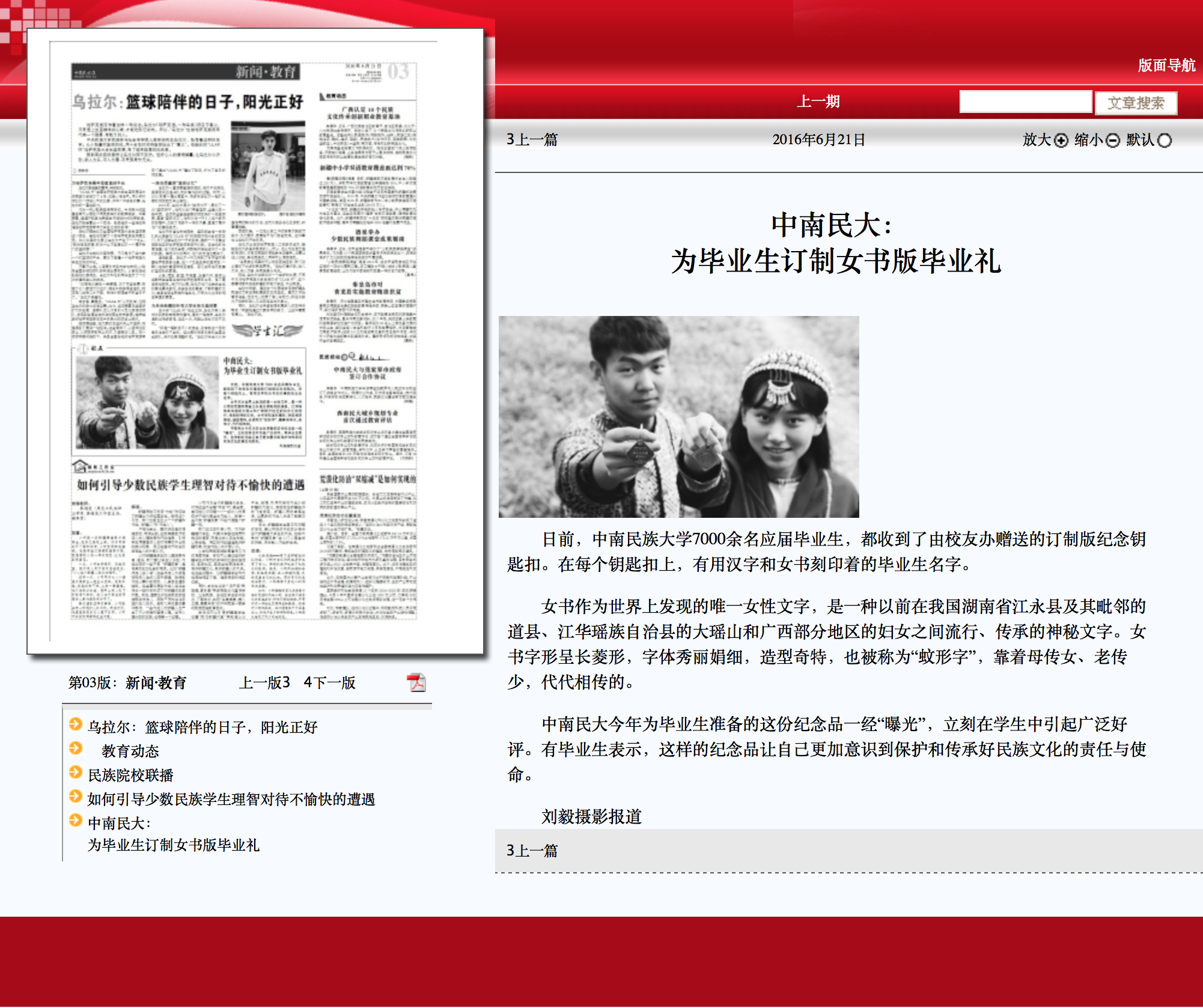Click the article search text field

(x=1025, y=102)
